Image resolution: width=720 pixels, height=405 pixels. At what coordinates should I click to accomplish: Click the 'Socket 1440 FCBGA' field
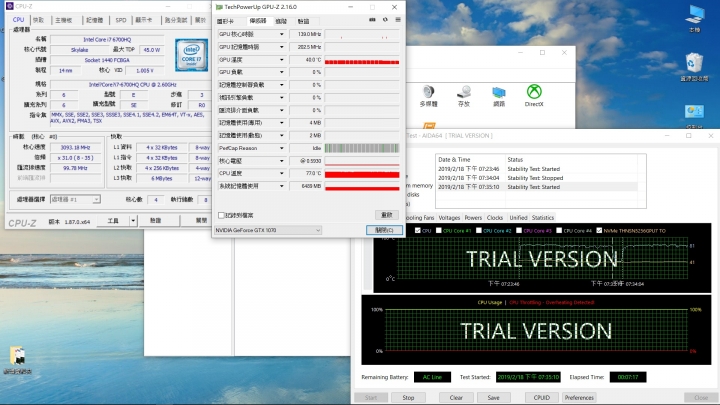pyautogui.click(x=107, y=60)
